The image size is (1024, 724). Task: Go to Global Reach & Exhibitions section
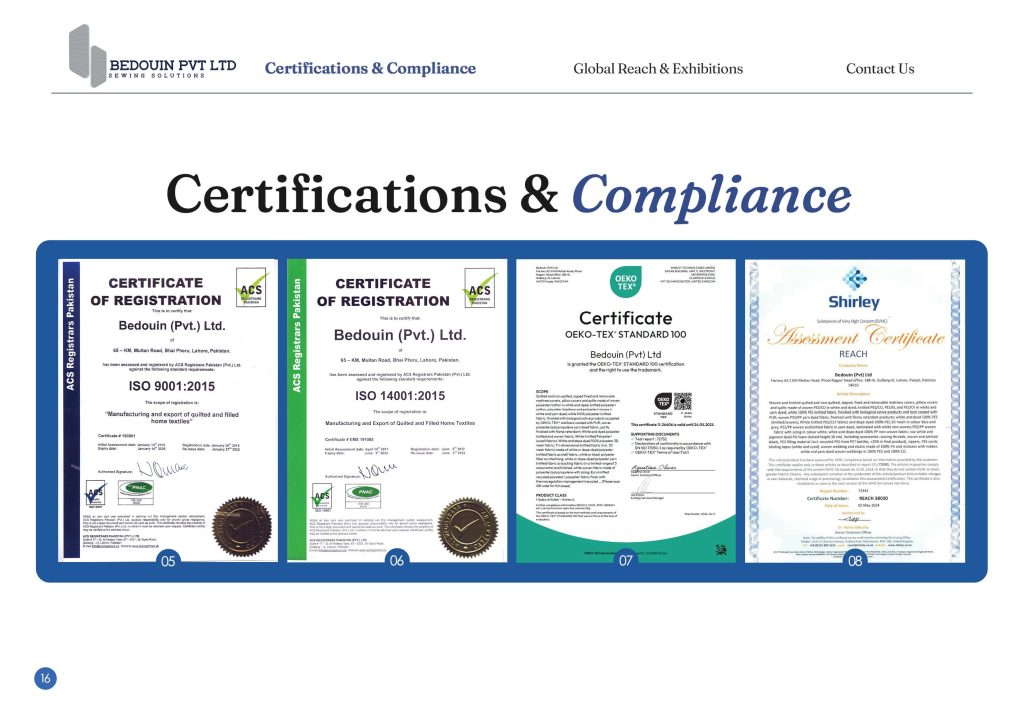658,69
